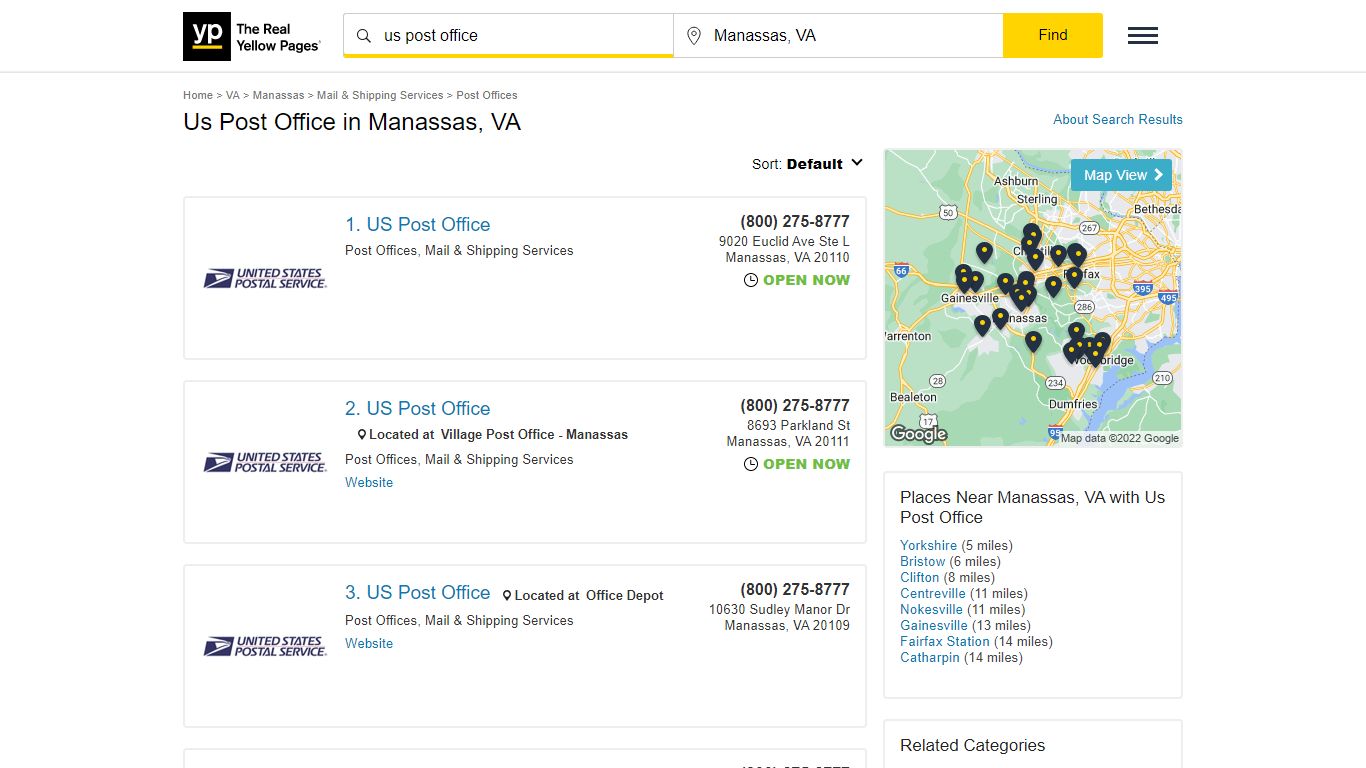This screenshot has height=768, width=1366.
Task: Open Centreville nearby place
Action: pyautogui.click(x=933, y=593)
